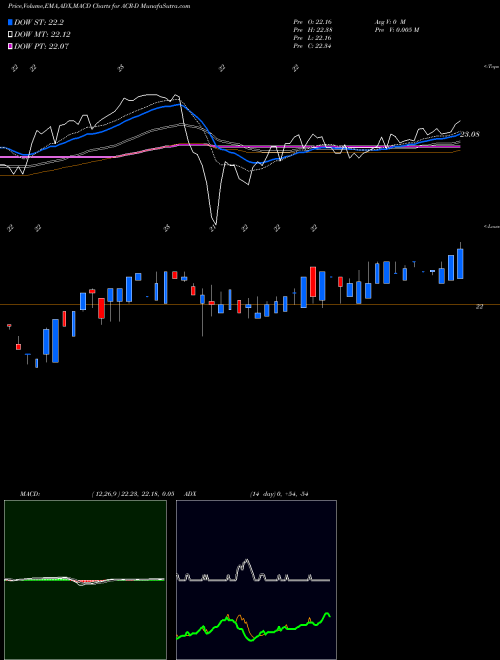Click the EMA price label near 23.08
Image resolution: width=500 pixels, height=660 pixels.
tap(470, 134)
